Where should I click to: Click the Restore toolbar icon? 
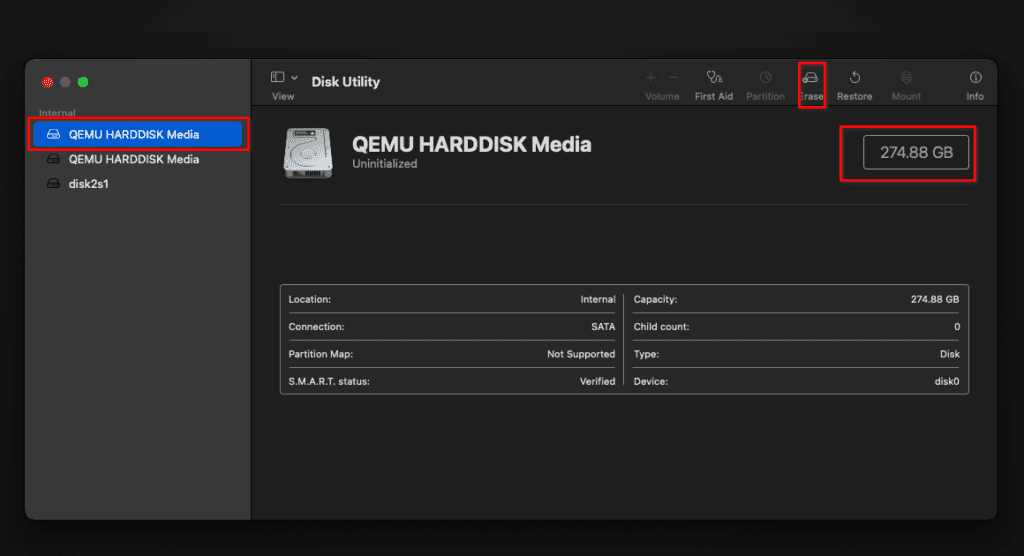tap(854, 78)
